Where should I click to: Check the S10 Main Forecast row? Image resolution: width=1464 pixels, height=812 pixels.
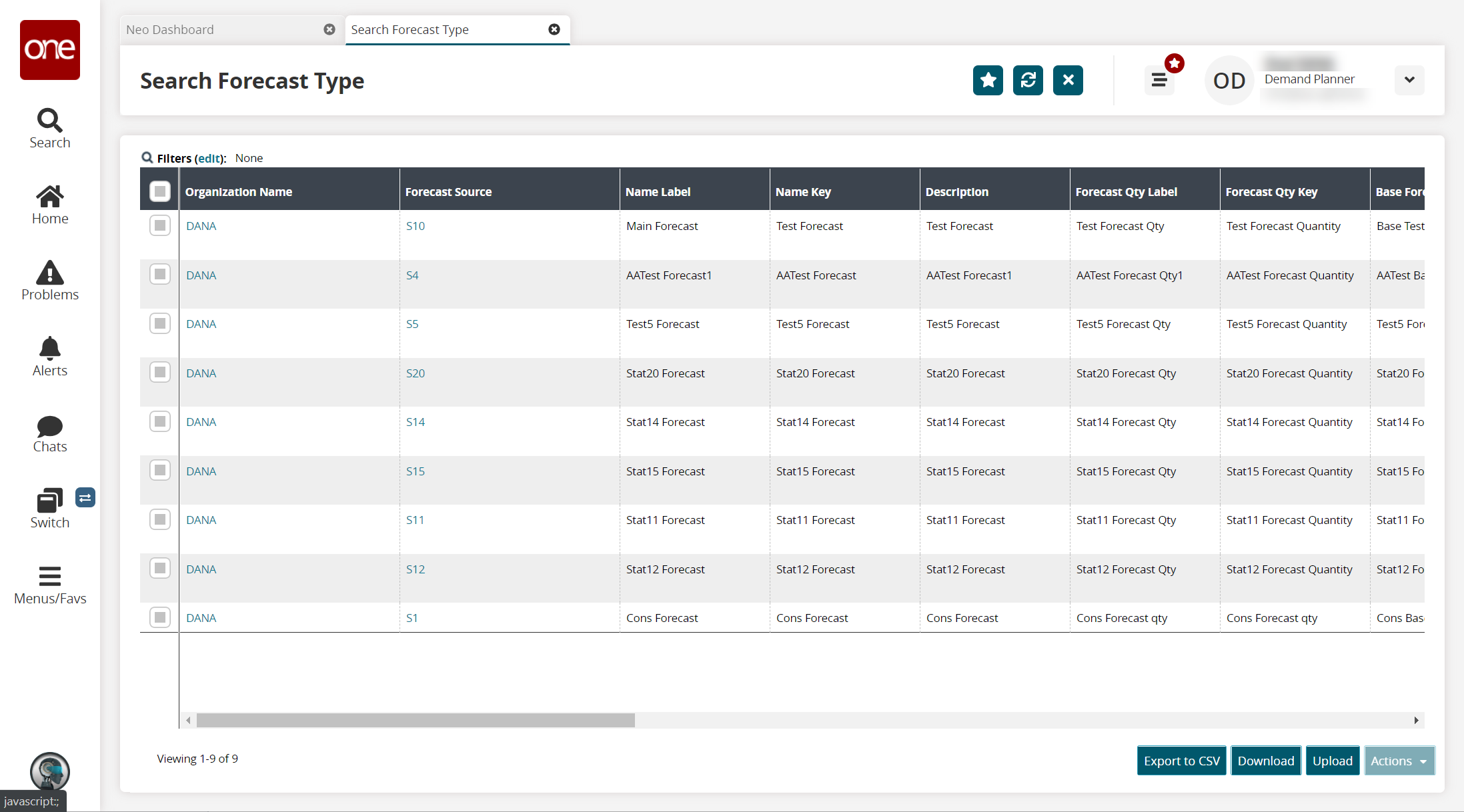coord(160,225)
